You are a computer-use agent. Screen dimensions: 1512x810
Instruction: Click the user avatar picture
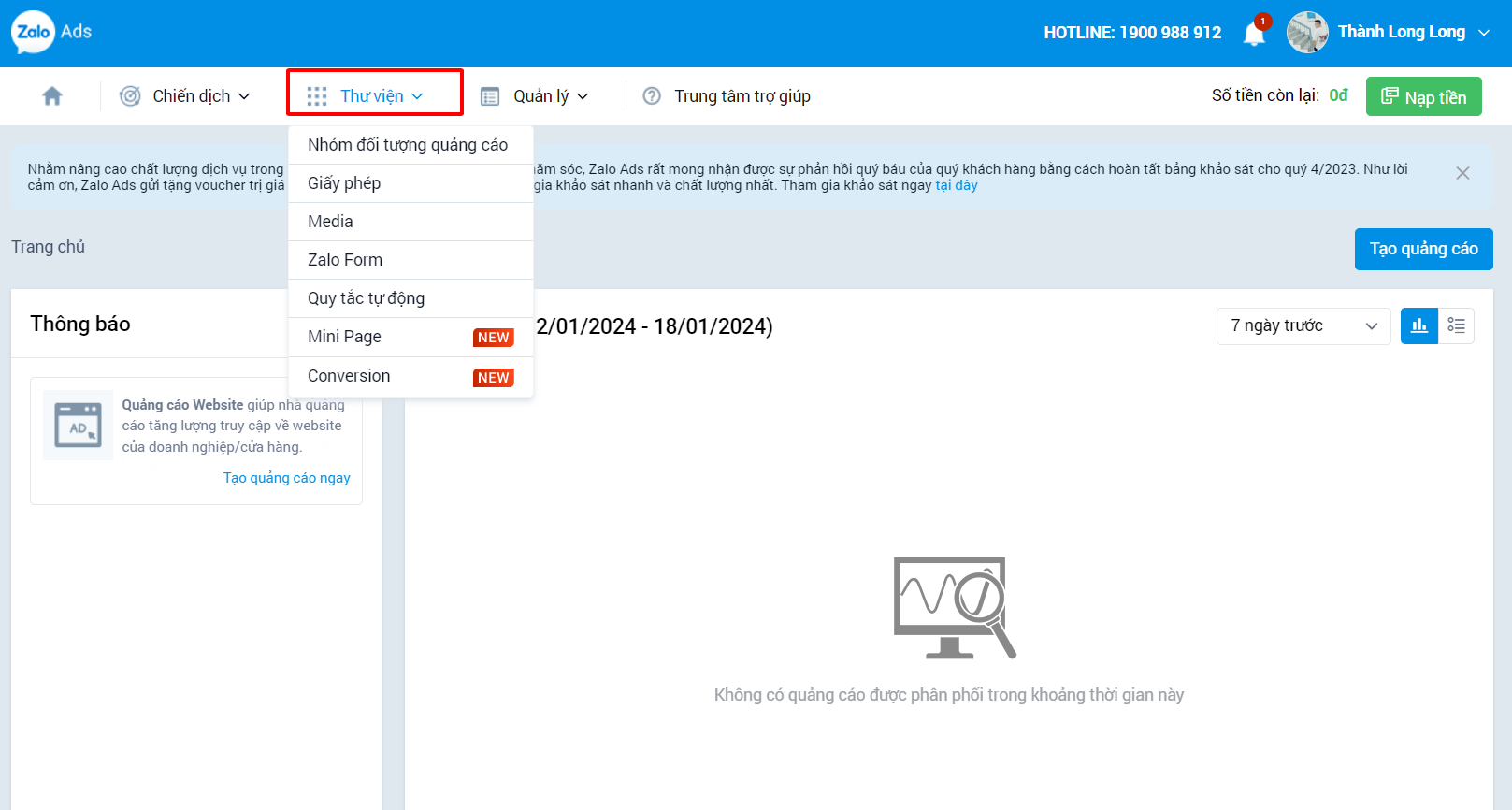(1307, 32)
